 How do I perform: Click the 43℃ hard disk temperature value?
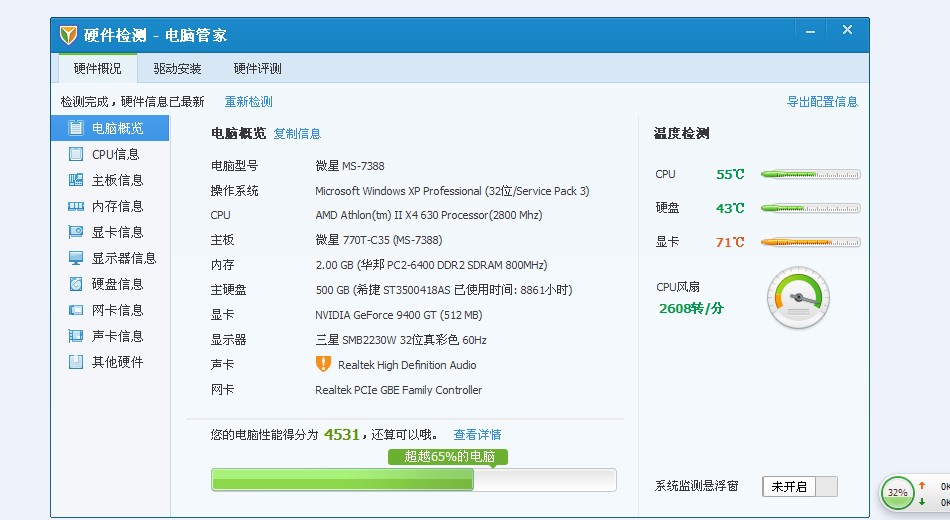click(x=730, y=208)
